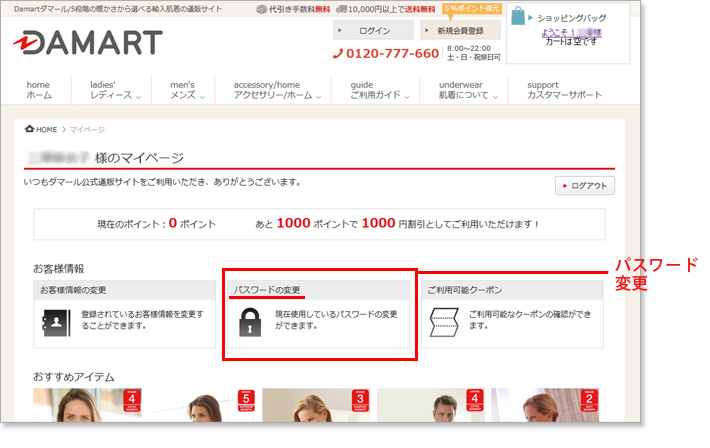Click 代引き手数料無料 banner text
Image resolution: width=710 pixels, height=448 pixels.
[x=299, y=9]
